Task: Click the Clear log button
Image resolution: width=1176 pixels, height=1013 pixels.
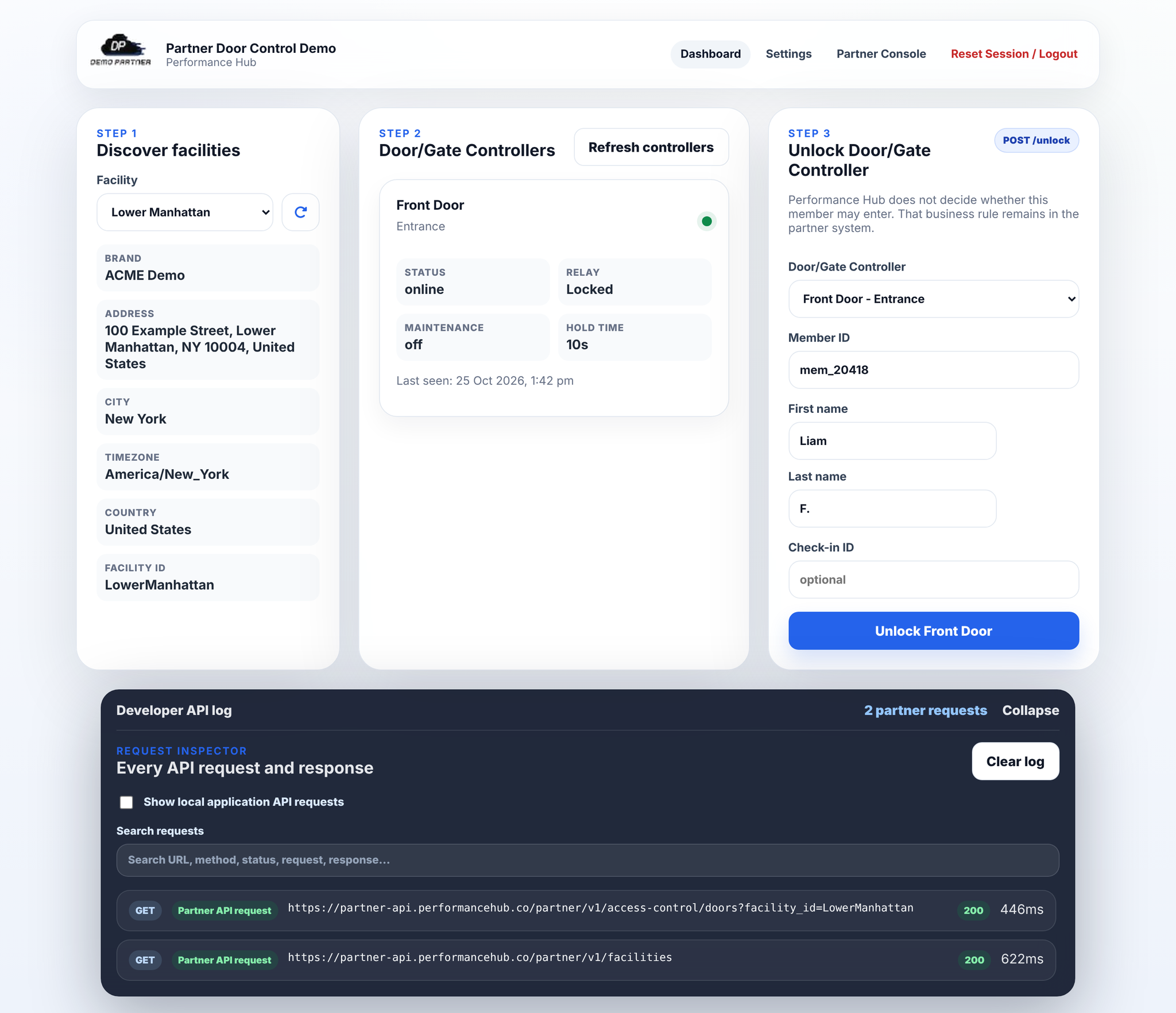Action: coord(1015,761)
